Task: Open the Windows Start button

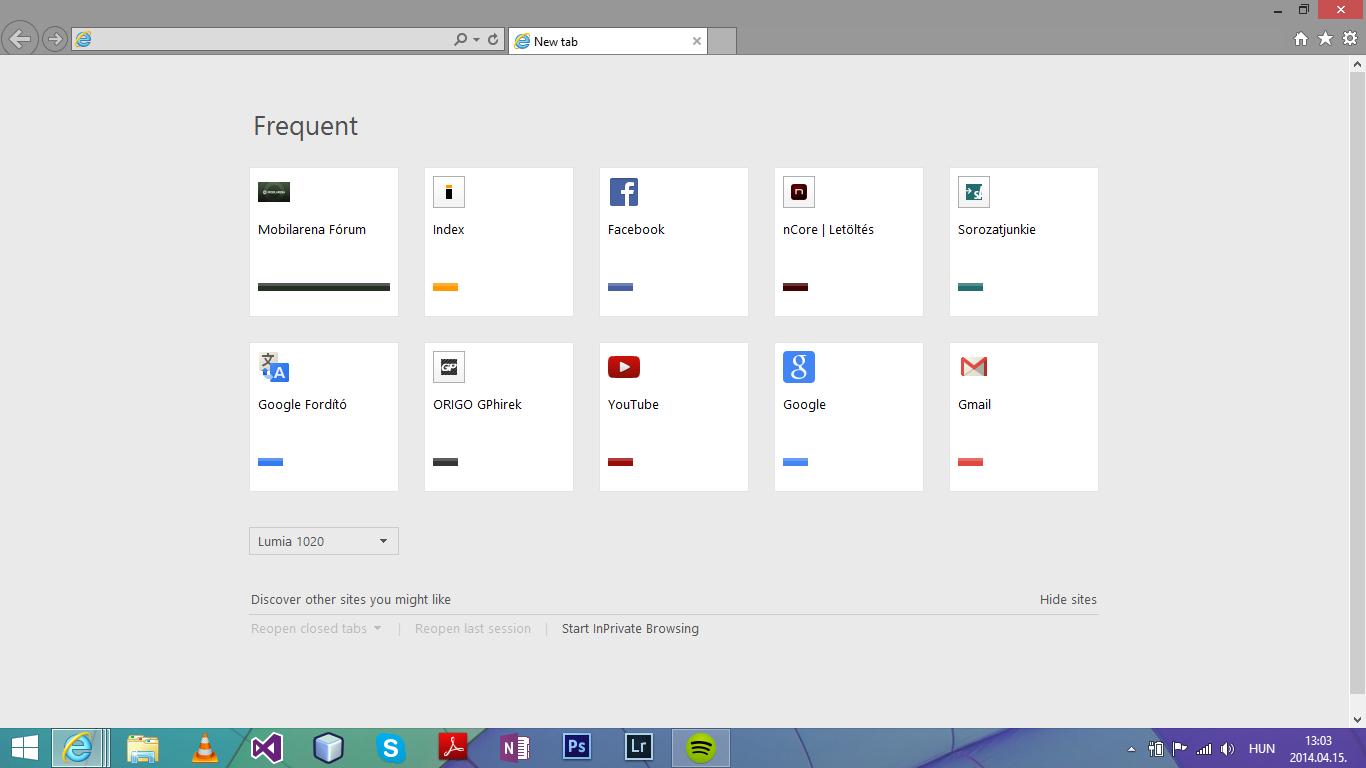Action: (24, 748)
